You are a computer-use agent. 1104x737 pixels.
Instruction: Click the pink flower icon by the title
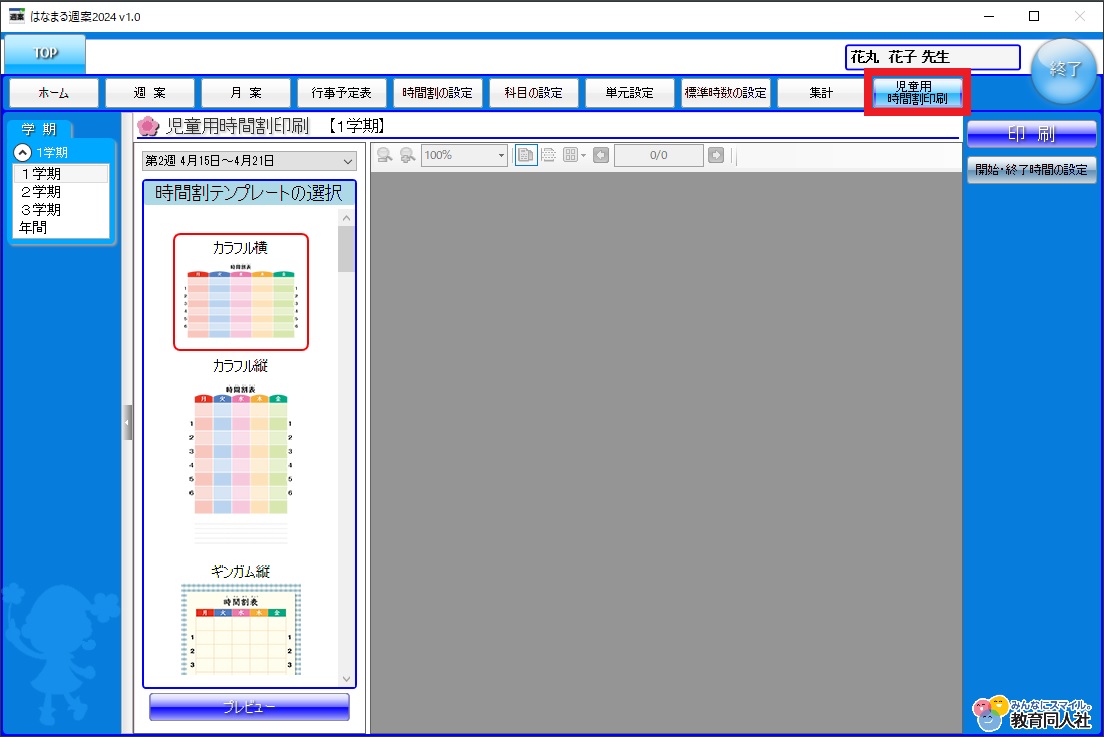coord(148,126)
